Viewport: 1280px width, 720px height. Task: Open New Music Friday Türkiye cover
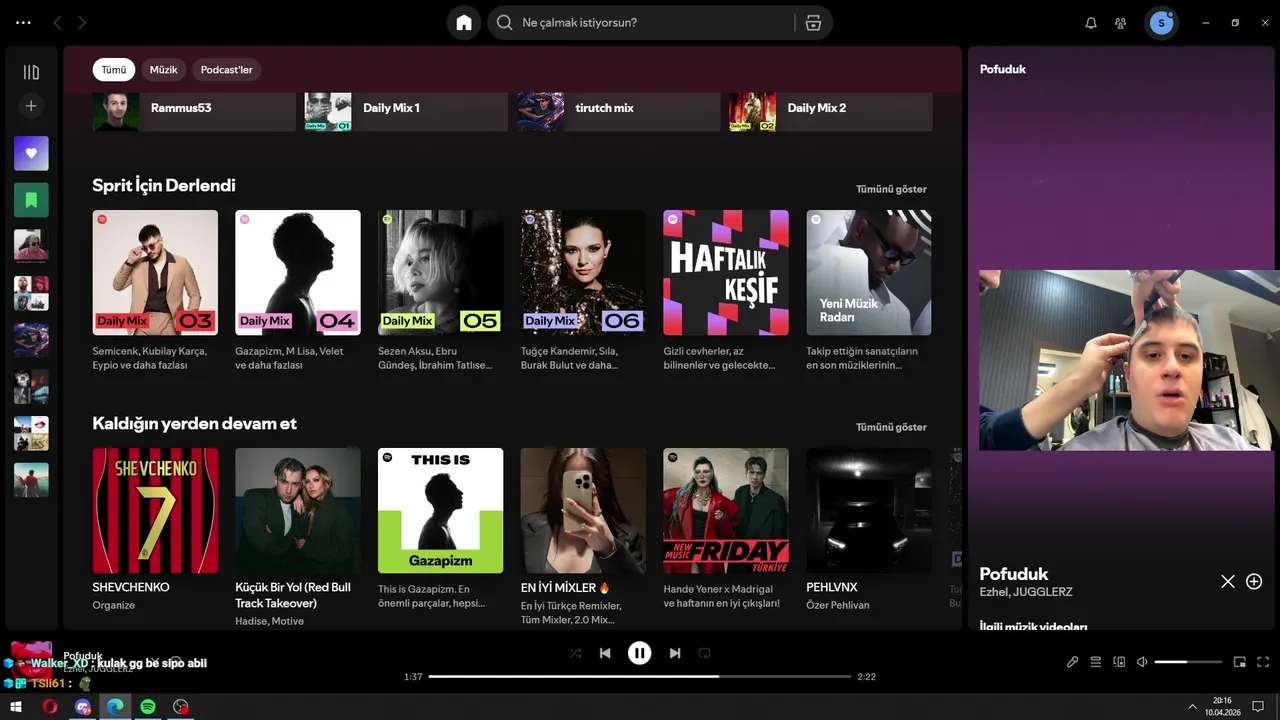coord(726,510)
